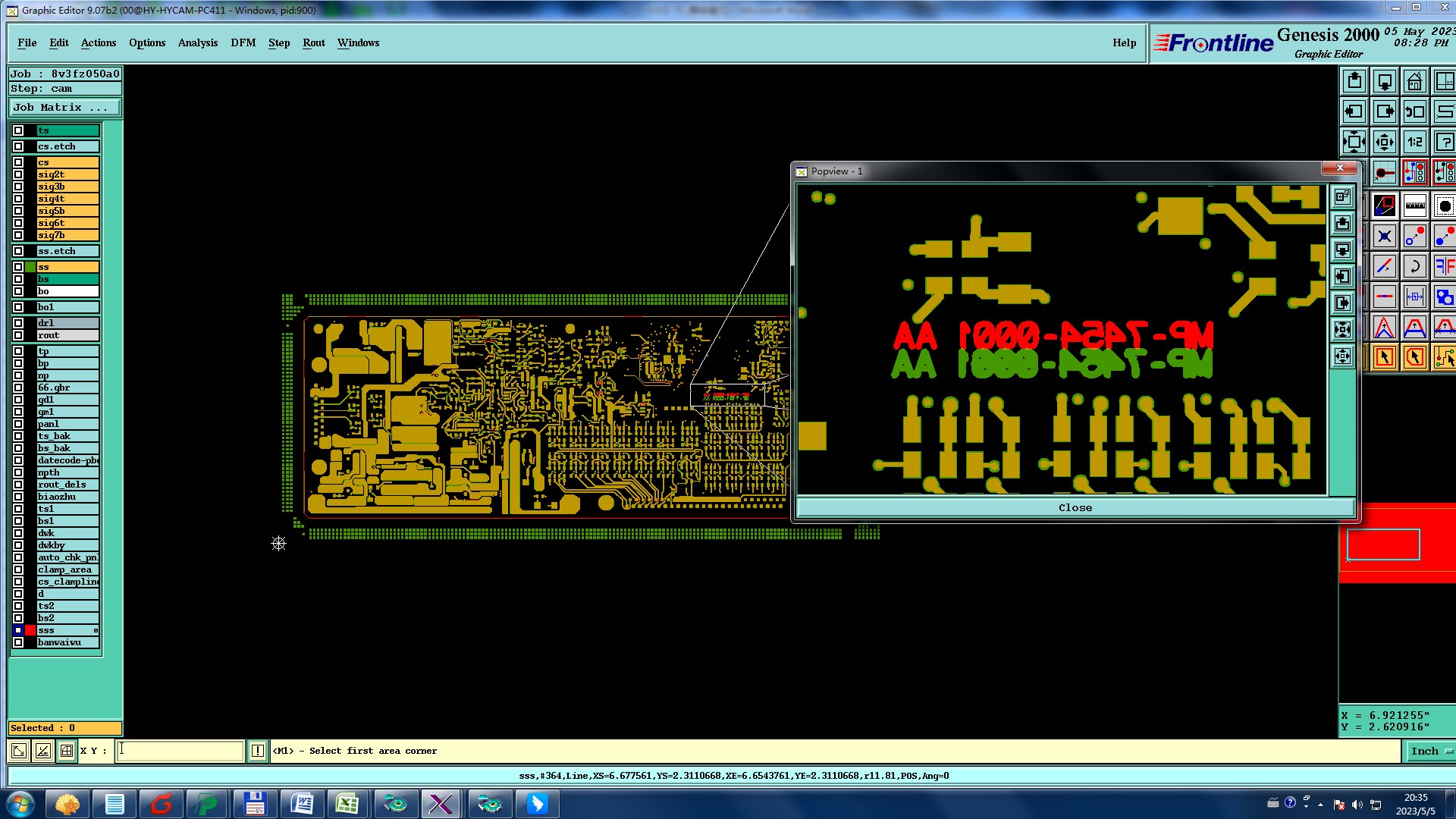The width and height of the screenshot is (1456, 819).
Task: Open the Analysis menu
Action: coord(197,43)
